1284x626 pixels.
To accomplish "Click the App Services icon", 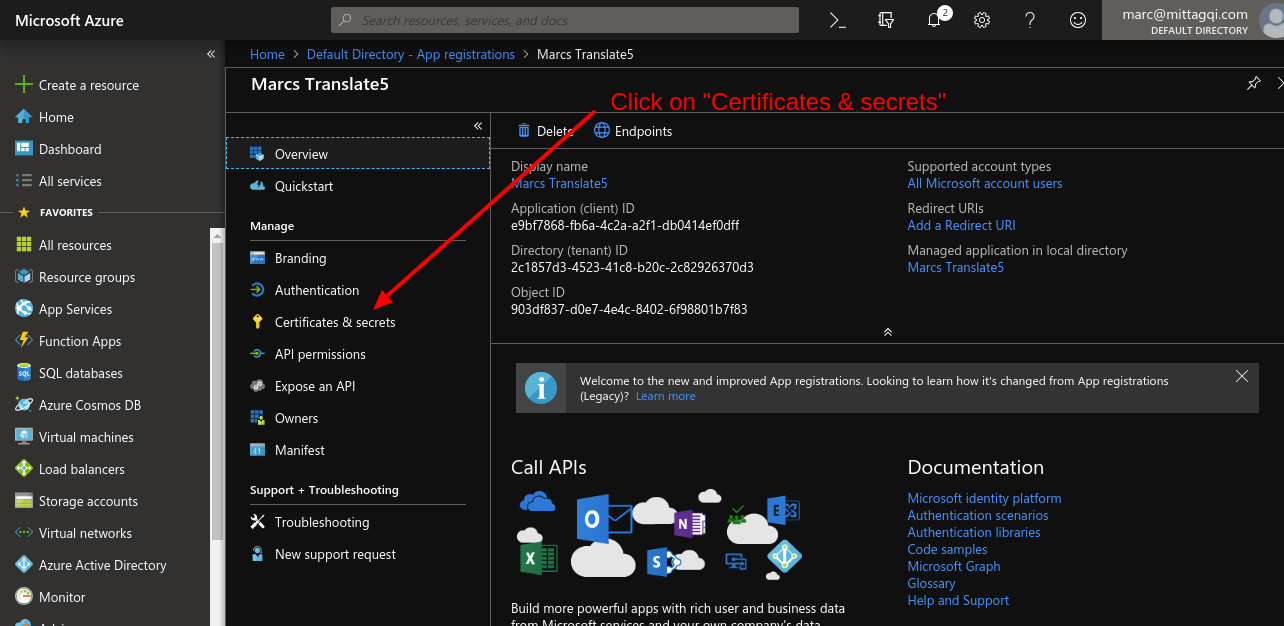I will (24, 309).
